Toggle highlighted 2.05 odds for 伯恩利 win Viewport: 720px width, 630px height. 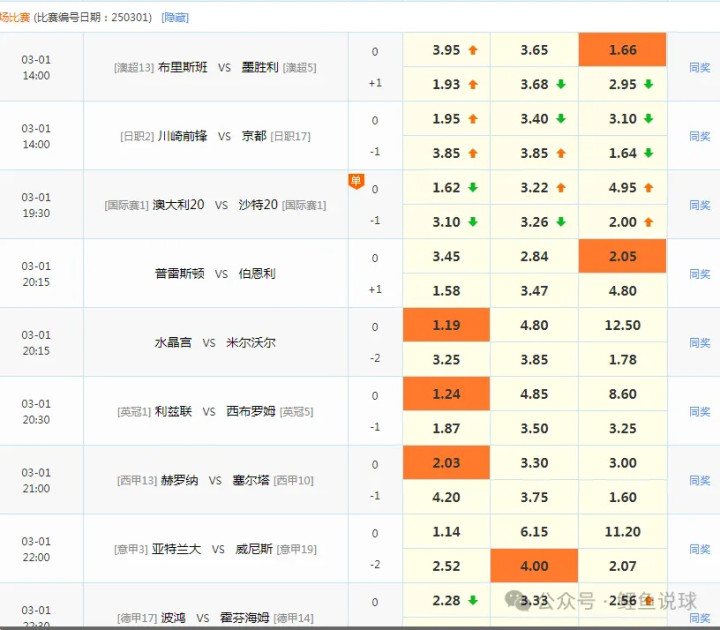[x=622, y=256]
